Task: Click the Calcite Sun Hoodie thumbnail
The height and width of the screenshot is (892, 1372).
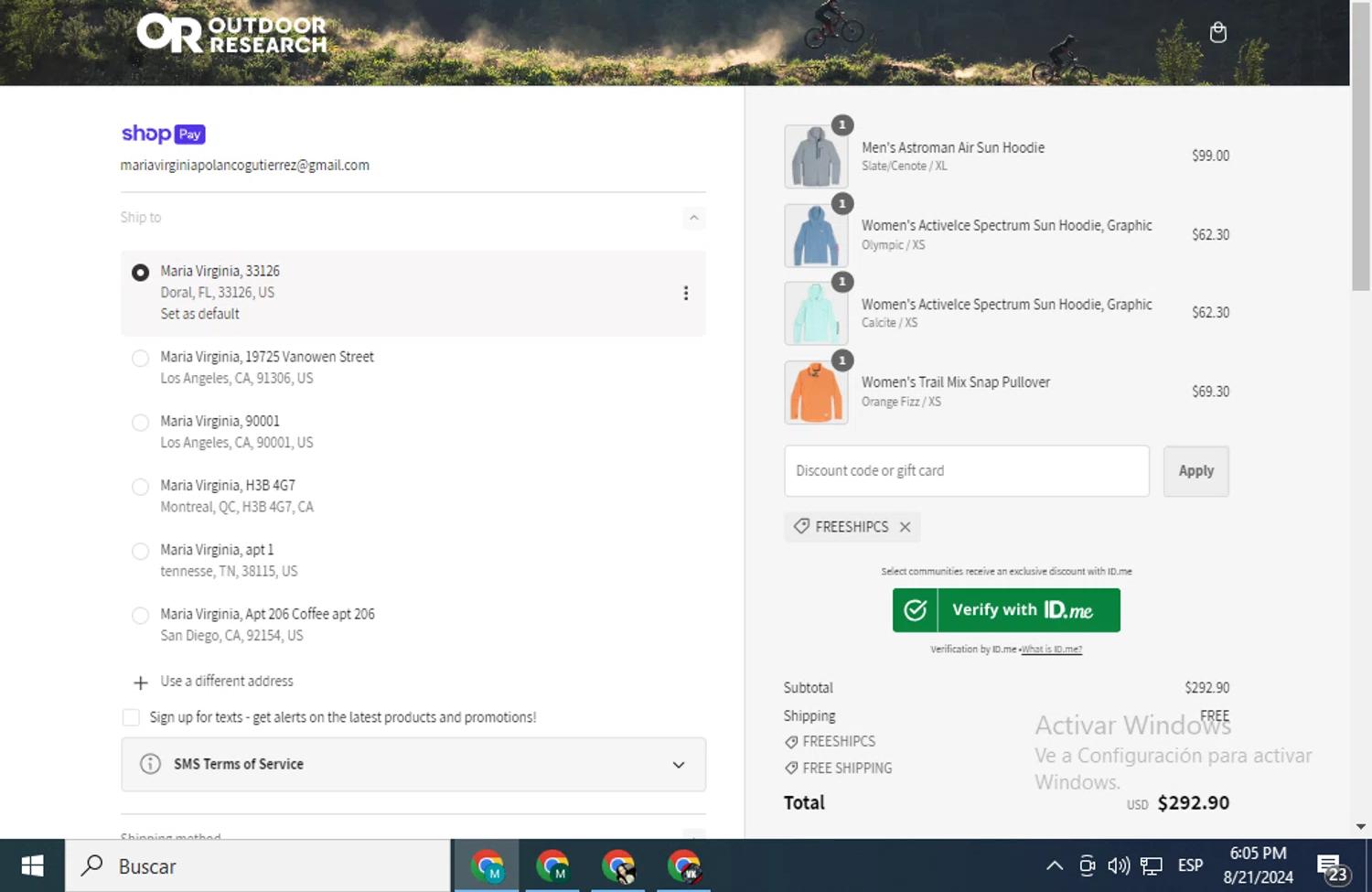Action: (816, 313)
